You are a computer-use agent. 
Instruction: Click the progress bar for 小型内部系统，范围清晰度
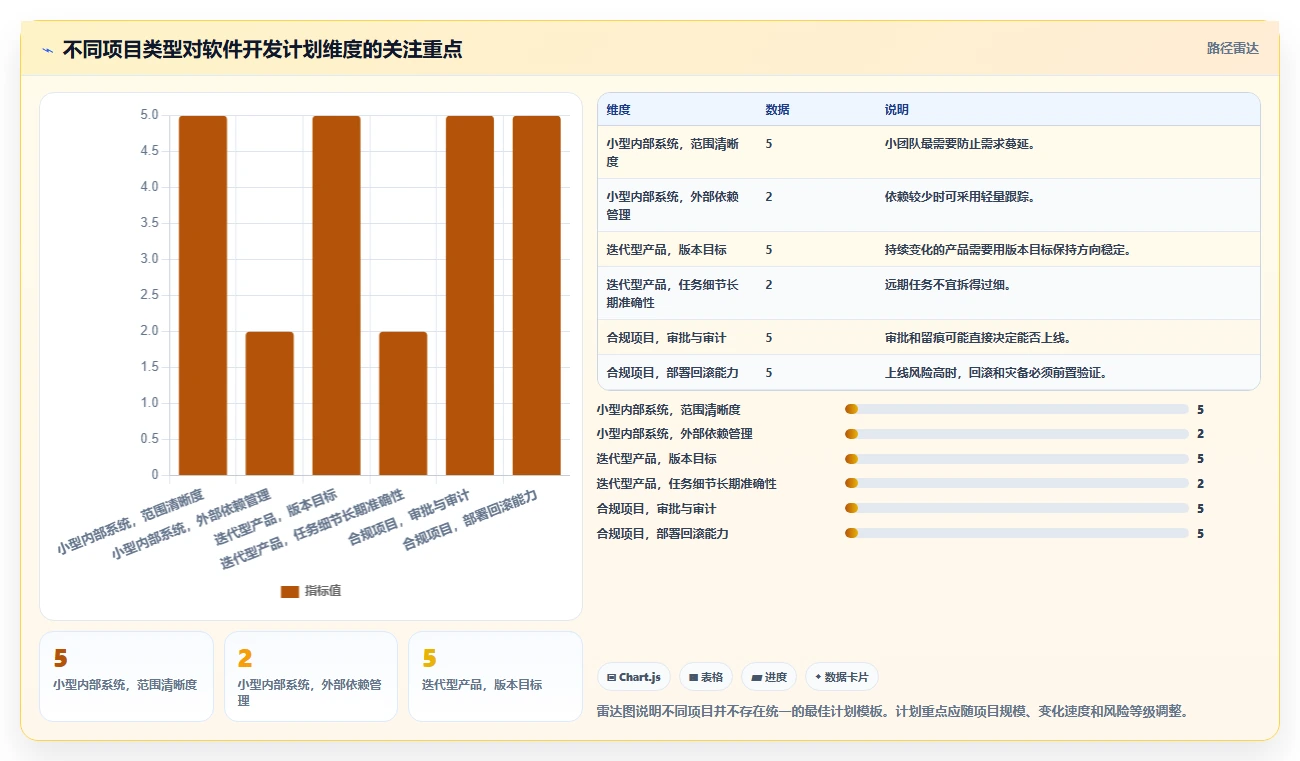(x=1016, y=409)
